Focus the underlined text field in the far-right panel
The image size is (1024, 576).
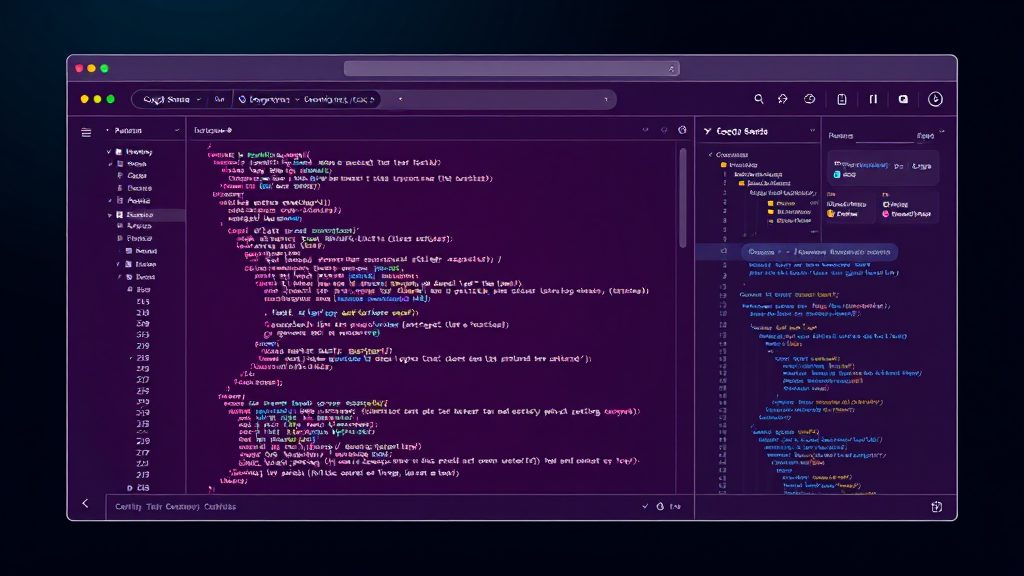pyautogui.click(x=884, y=136)
